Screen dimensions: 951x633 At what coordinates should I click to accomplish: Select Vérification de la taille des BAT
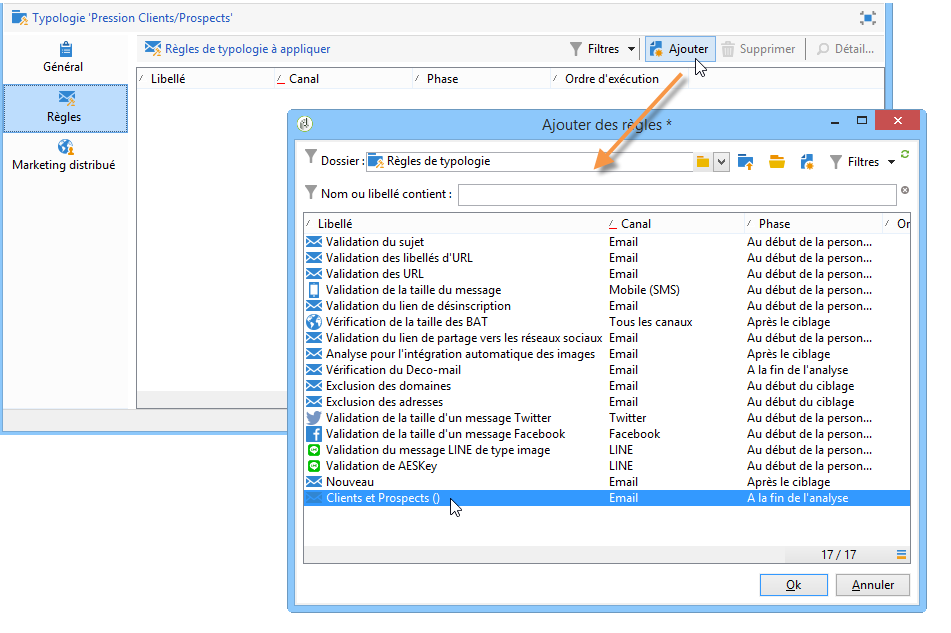pyautogui.click(x=607, y=322)
